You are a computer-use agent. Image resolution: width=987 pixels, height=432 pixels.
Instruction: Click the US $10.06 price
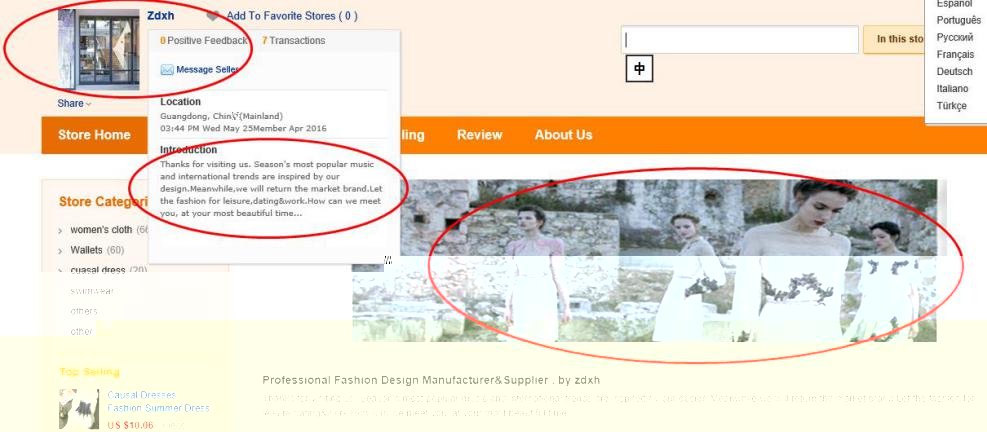click(130, 425)
